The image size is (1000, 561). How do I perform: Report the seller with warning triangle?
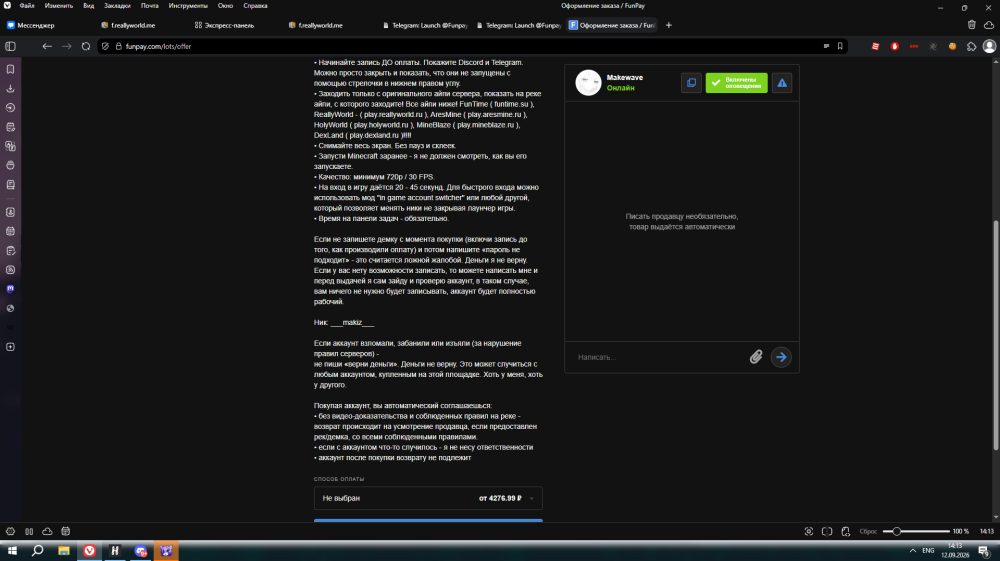click(782, 83)
